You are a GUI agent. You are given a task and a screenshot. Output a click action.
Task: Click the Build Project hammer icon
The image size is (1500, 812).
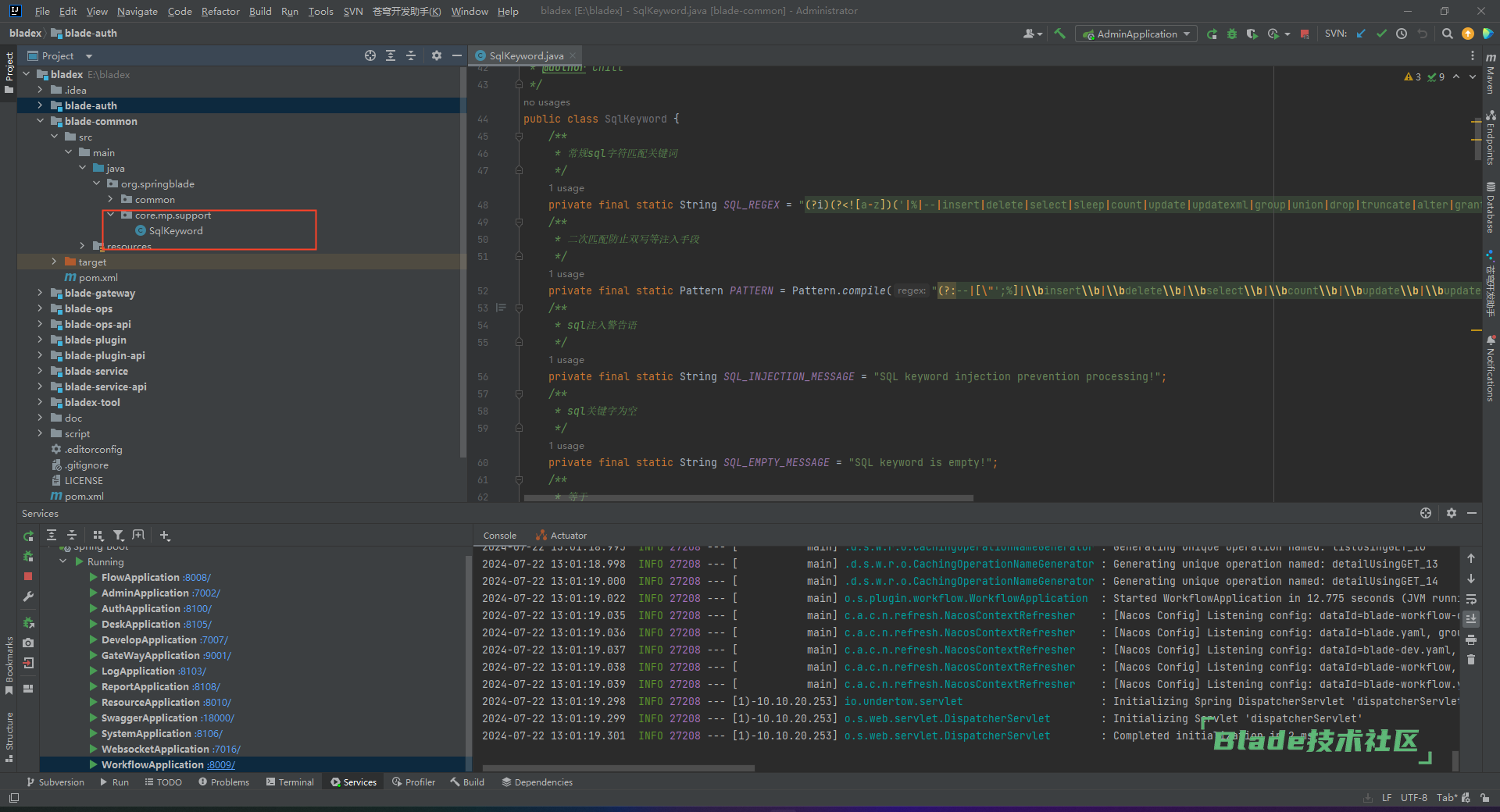click(1059, 34)
